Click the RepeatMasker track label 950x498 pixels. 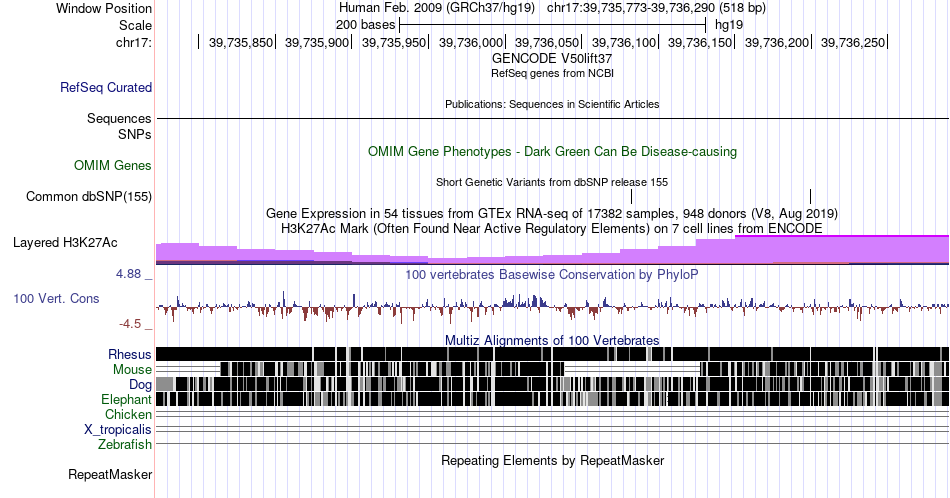(110, 474)
